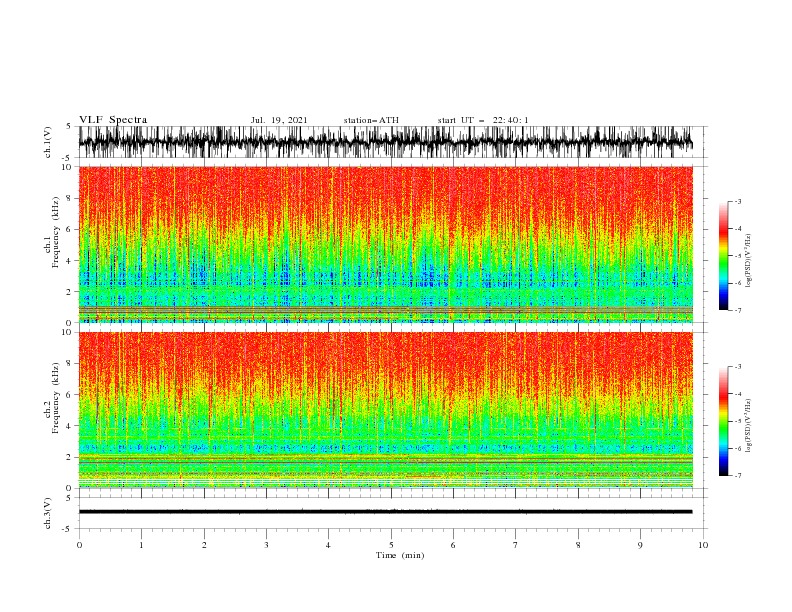This screenshot has height=612, width=792.
Task: Click the ch.3 flat voltage trace
Action: coord(385,512)
